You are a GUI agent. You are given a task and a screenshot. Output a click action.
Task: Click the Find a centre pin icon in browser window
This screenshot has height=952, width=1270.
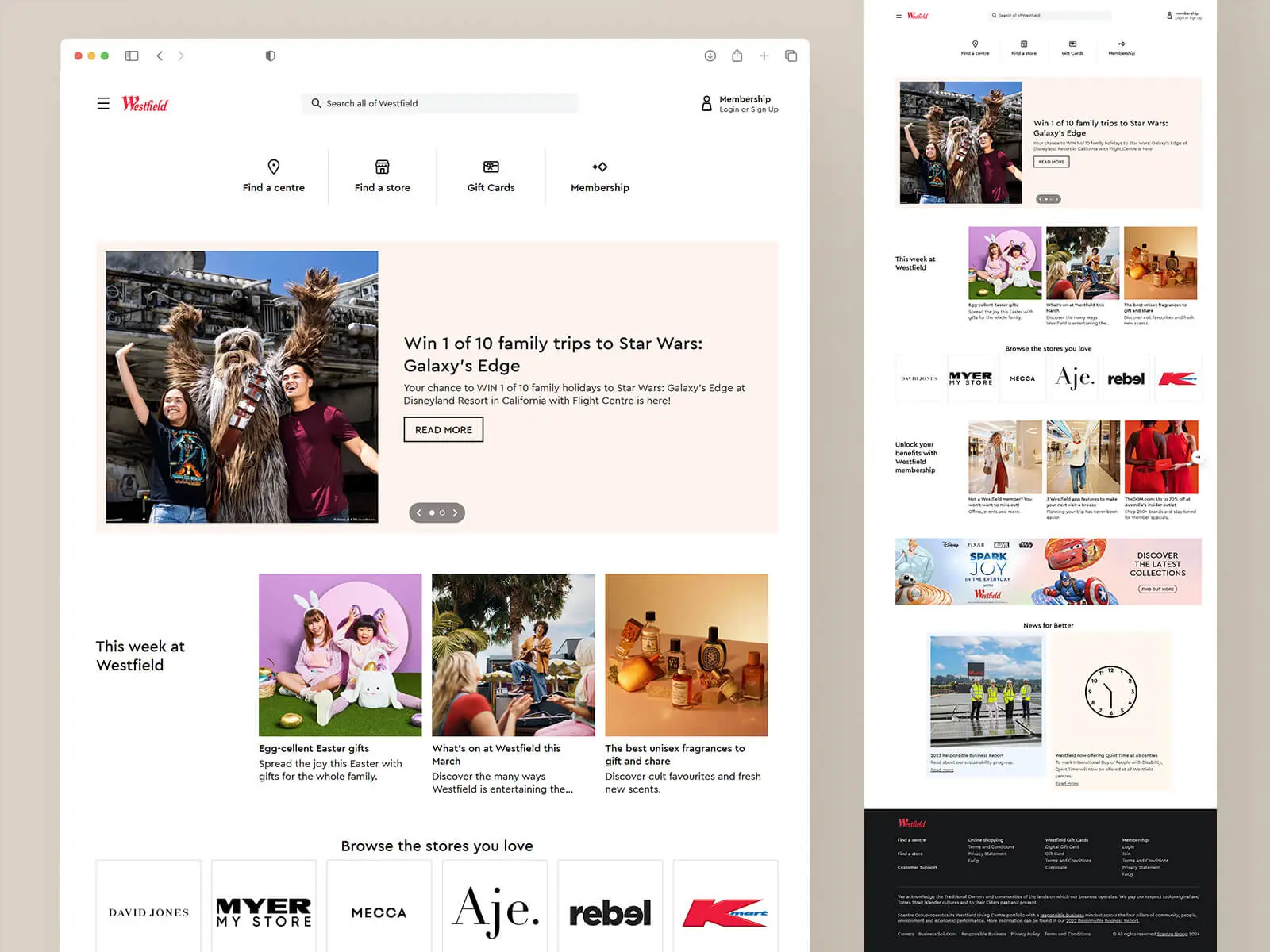click(x=273, y=167)
